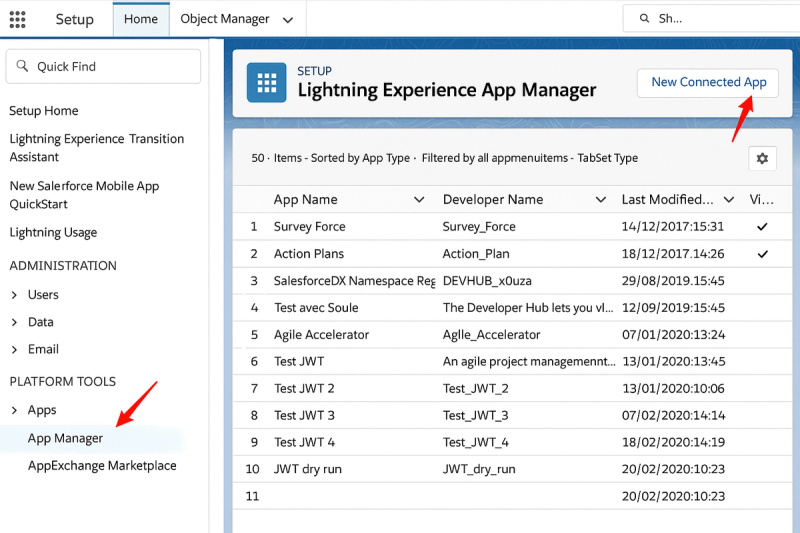Open New Salesforce Mobile App QuickStart
This screenshot has height=533, width=800.
click(x=84, y=195)
